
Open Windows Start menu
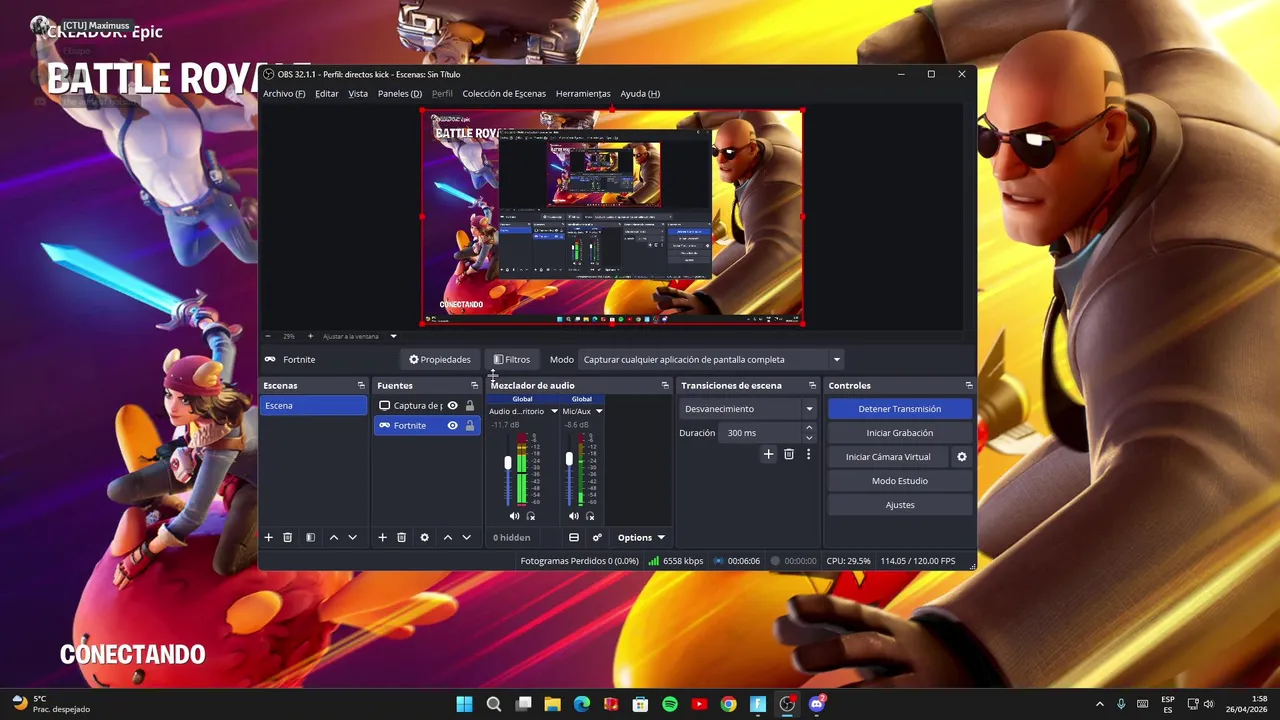[464, 704]
